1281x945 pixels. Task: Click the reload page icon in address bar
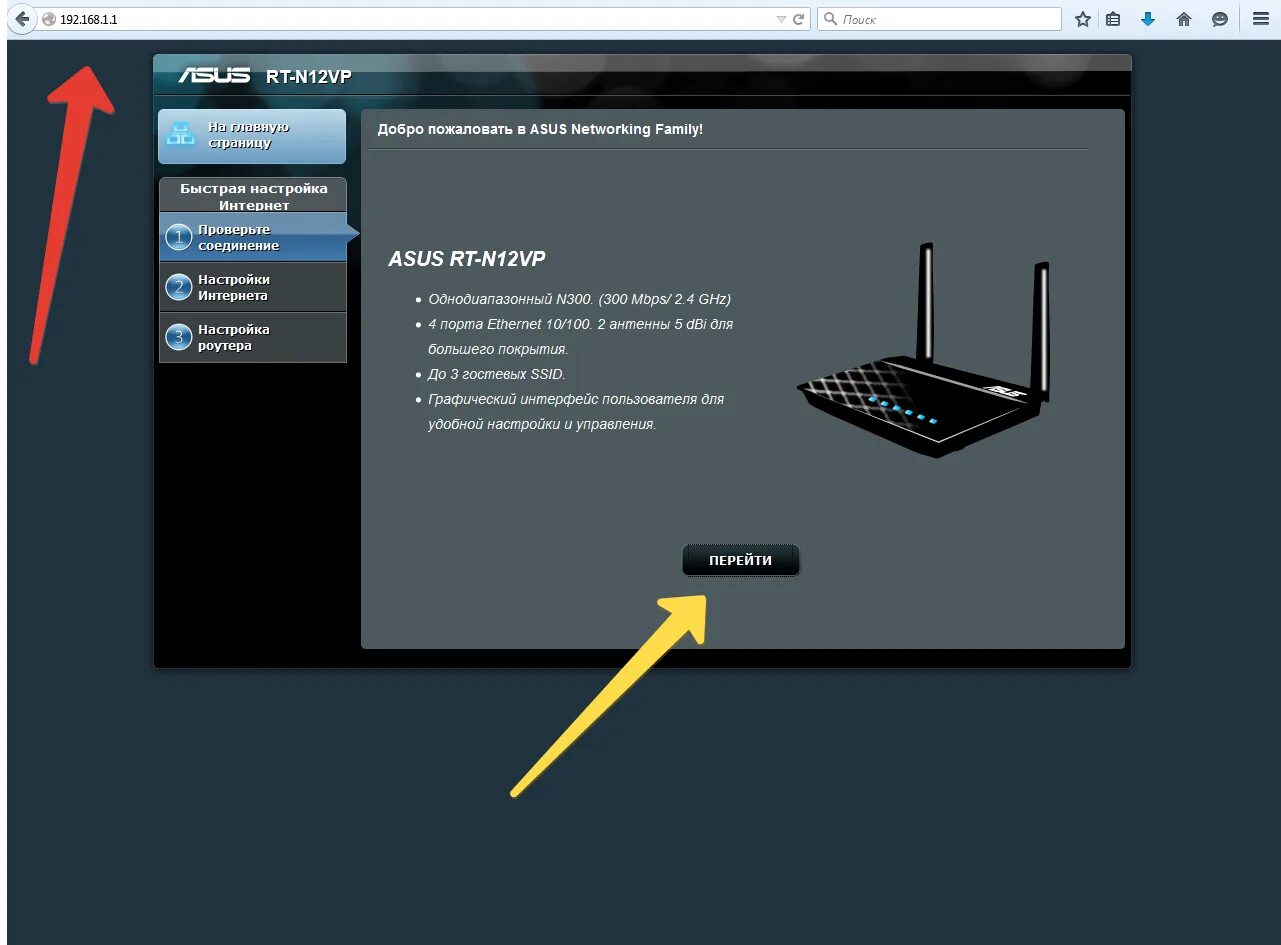[798, 19]
